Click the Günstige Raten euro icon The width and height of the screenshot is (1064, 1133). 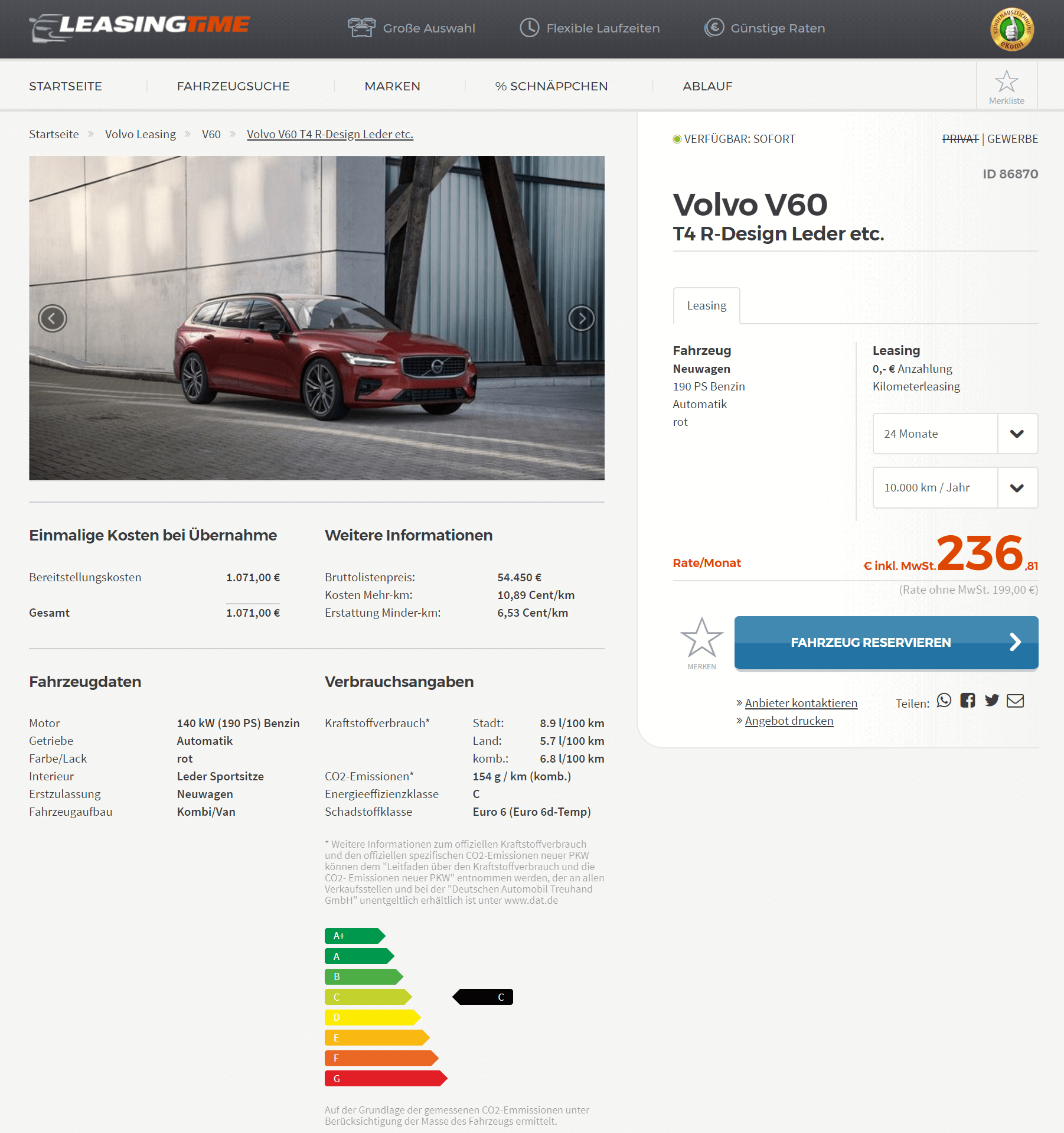pos(714,28)
